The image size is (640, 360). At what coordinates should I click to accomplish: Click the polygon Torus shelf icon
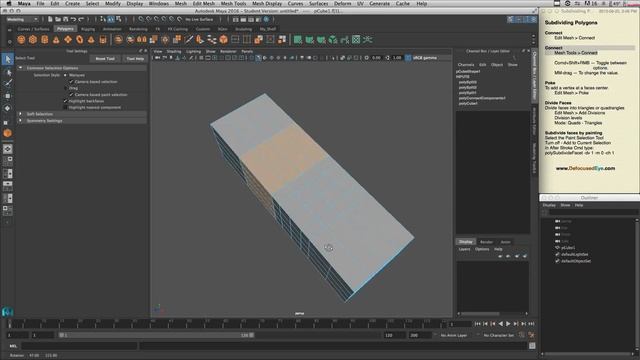[x=80, y=40]
